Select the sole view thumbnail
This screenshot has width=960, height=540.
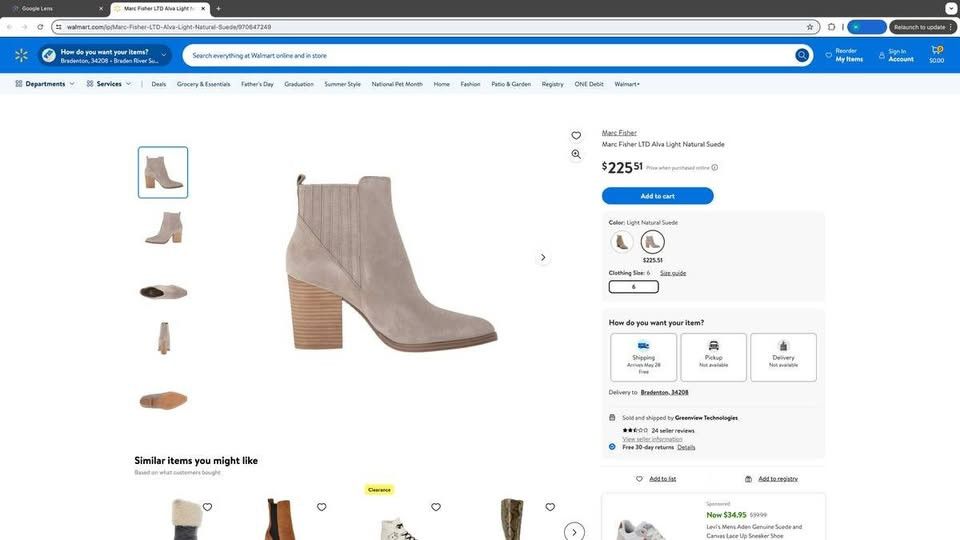pyautogui.click(x=163, y=400)
